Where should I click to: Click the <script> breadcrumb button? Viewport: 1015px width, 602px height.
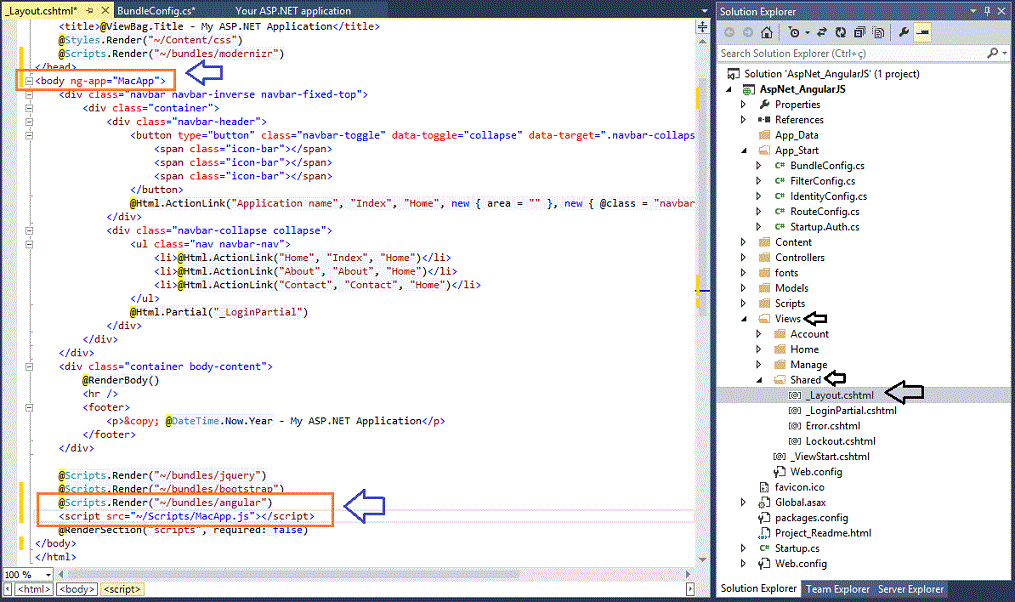123,589
